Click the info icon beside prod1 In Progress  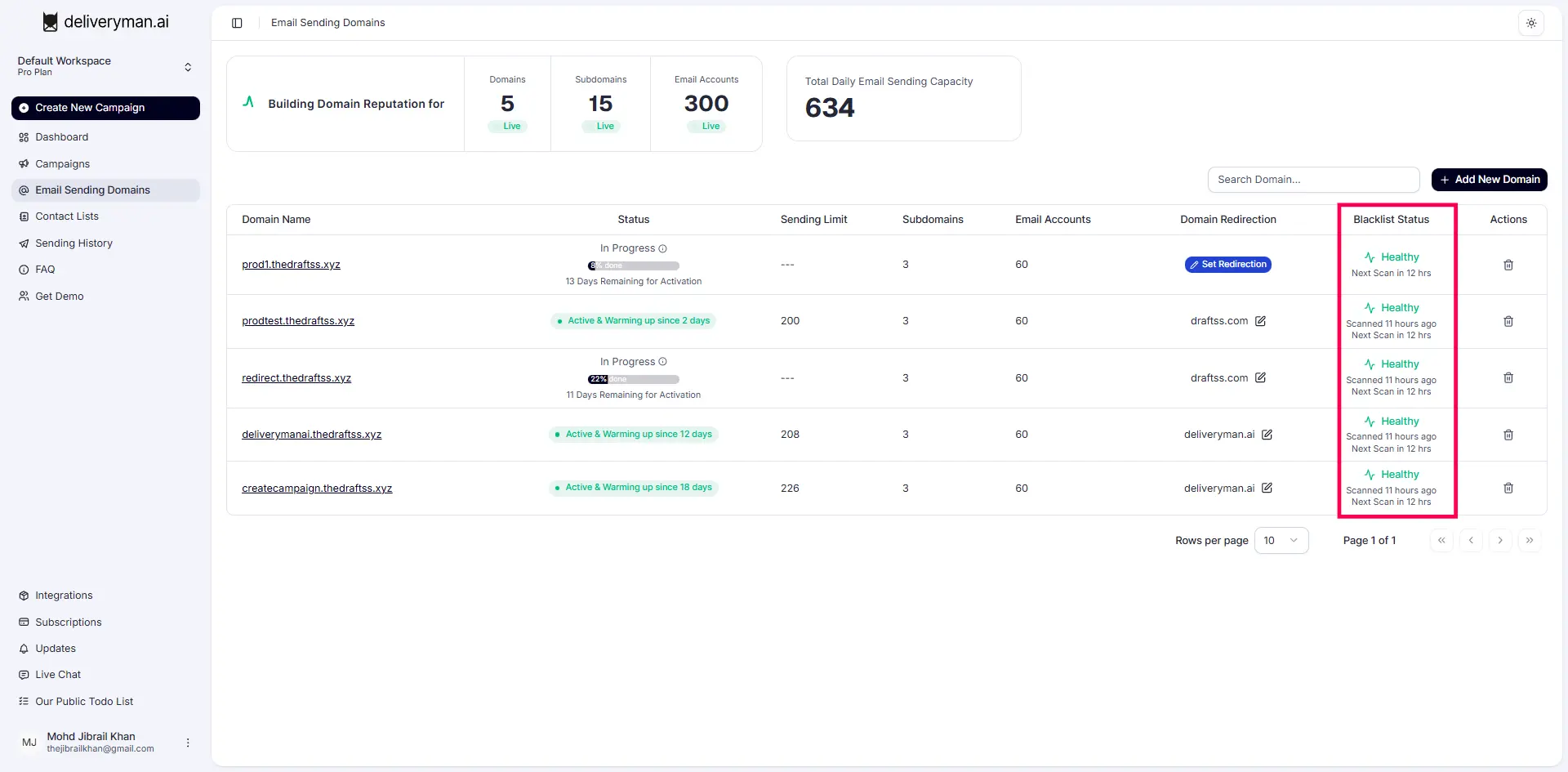[x=662, y=248]
